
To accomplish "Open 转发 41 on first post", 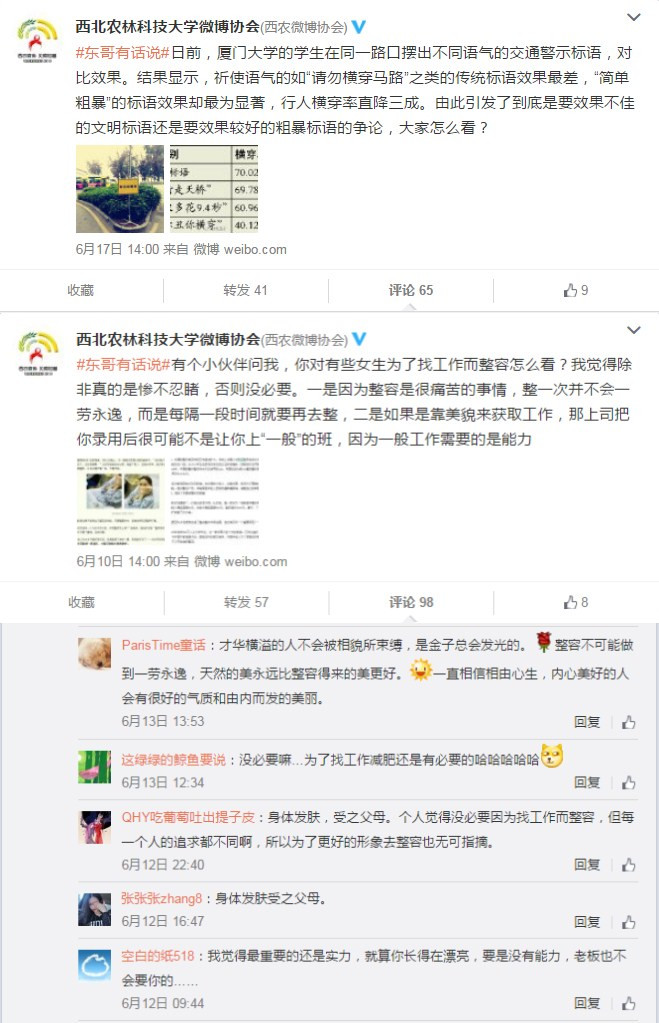I will [x=245, y=290].
